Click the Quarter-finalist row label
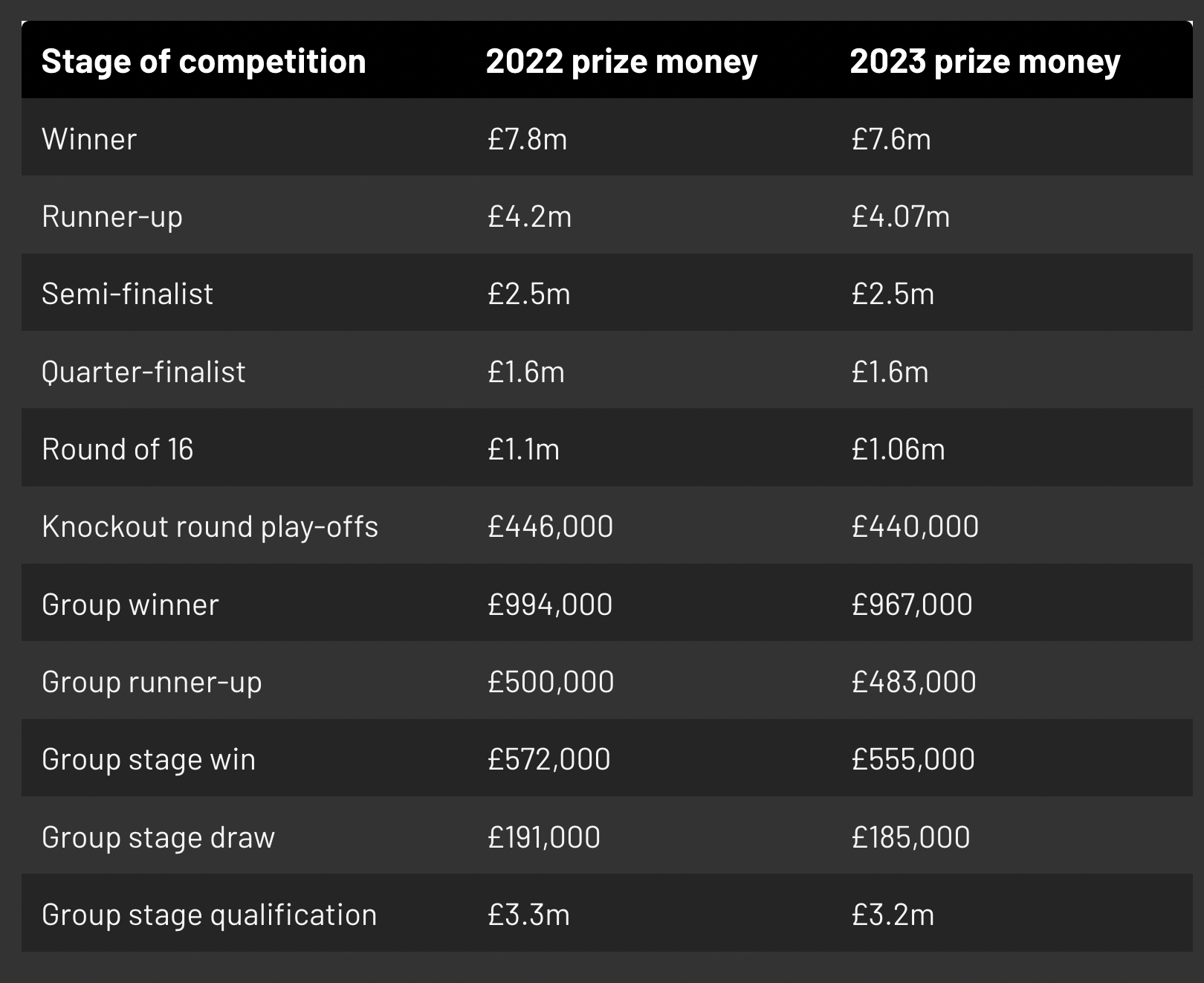1204x983 pixels. (143, 372)
